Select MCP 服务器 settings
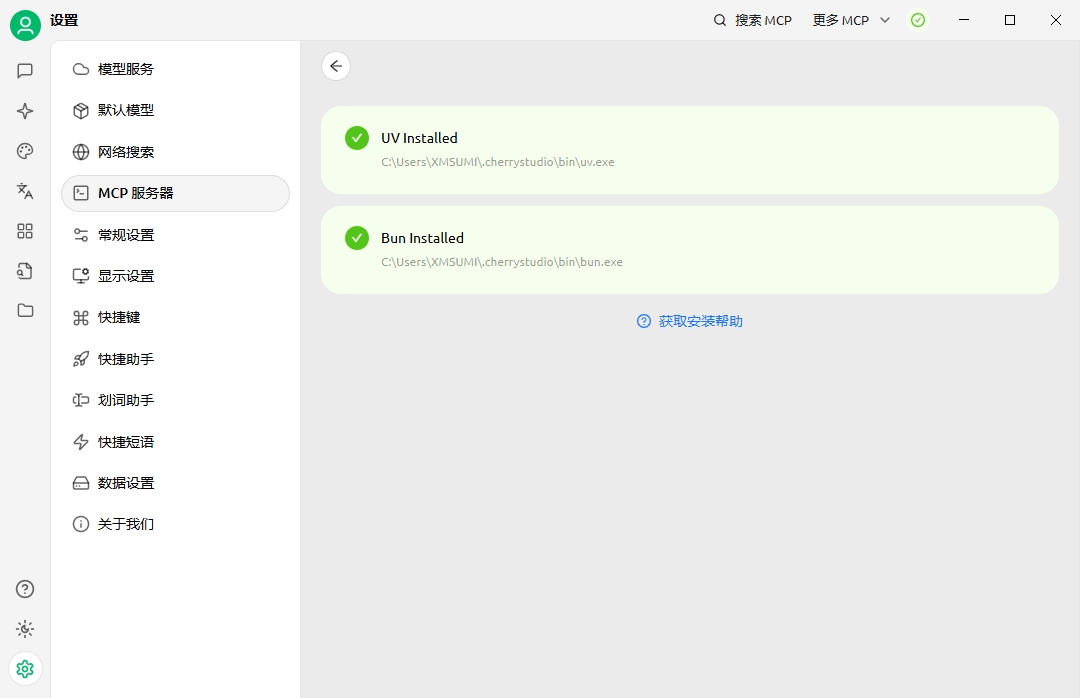 pyautogui.click(x=176, y=193)
